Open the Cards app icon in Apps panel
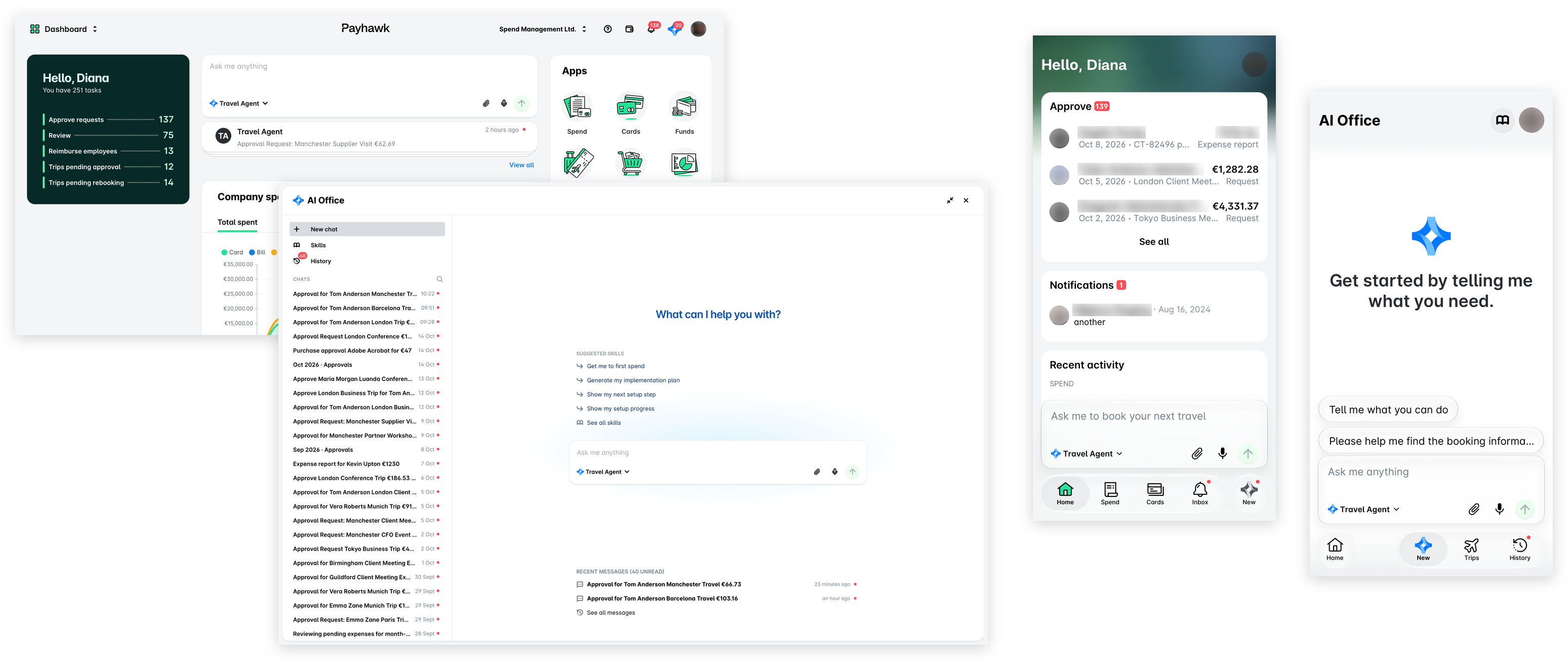1568x666 pixels. coord(631,107)
